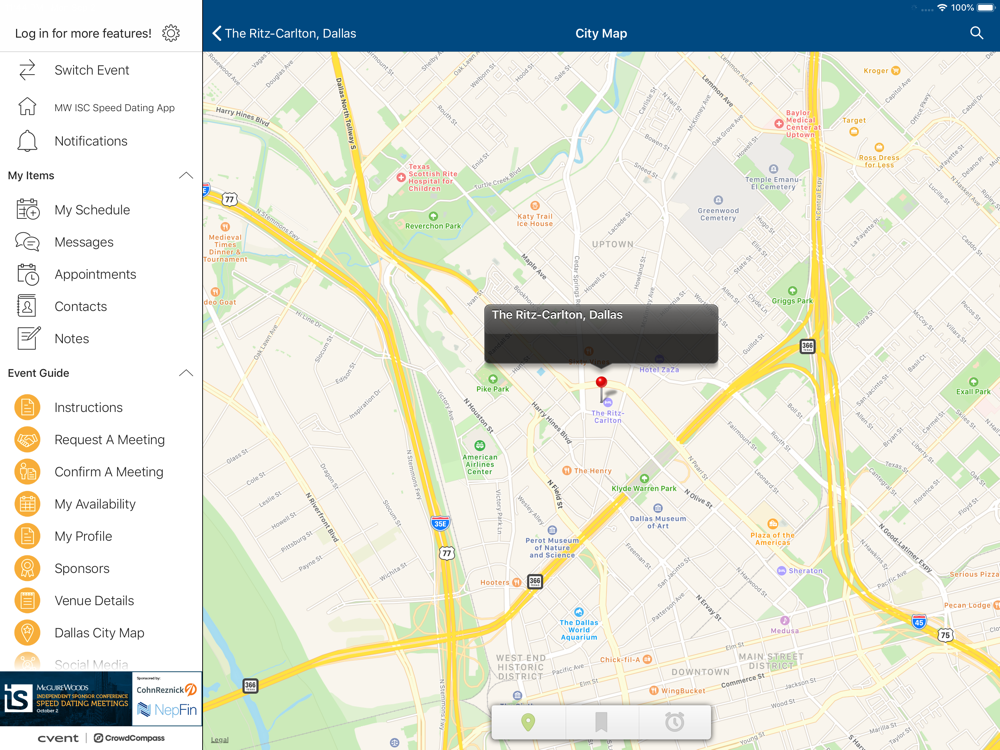The width and height of the screenshot is (1000, 750).
Task: Collapse the Event Guide section
Action: pos(186,373)
